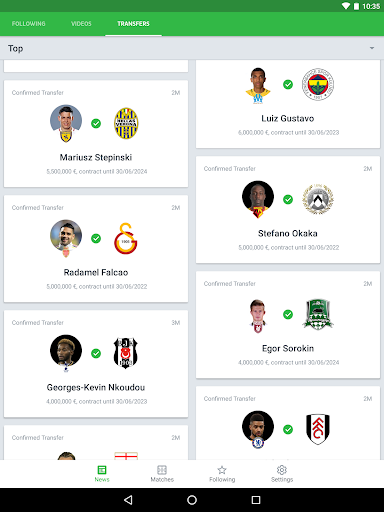Tap the Fenerbahce club badge

pyautogui.click(x=318, y=84)
